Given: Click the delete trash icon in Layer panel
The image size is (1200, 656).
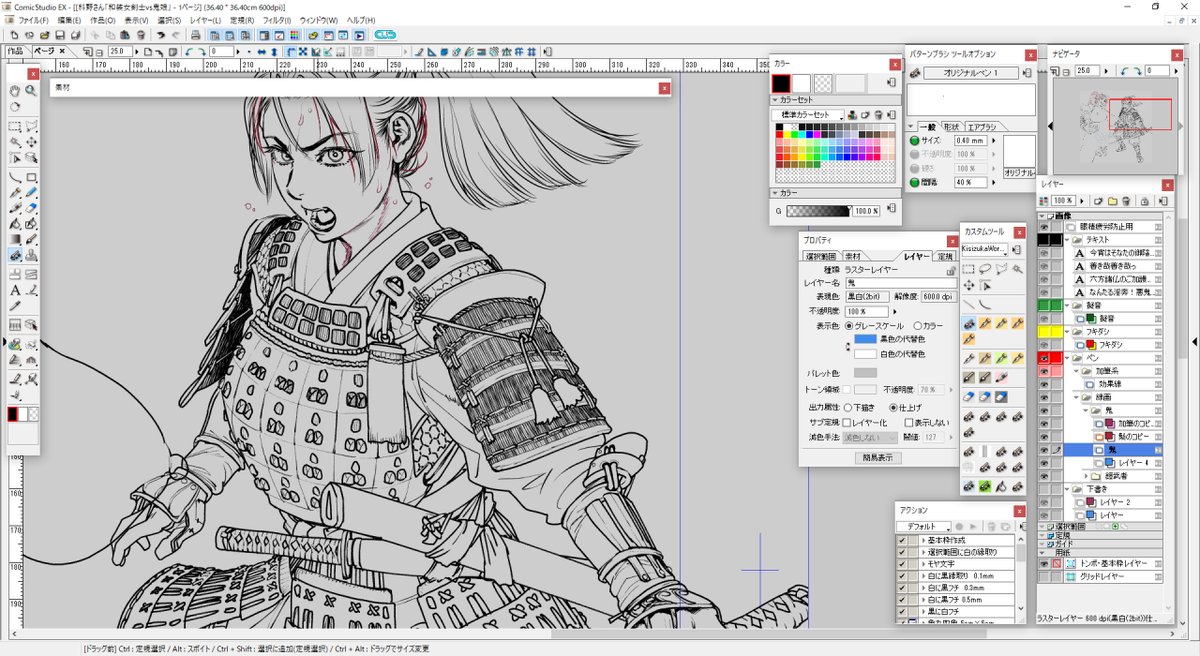Looking at the screenshot, I should (1126, 201).
